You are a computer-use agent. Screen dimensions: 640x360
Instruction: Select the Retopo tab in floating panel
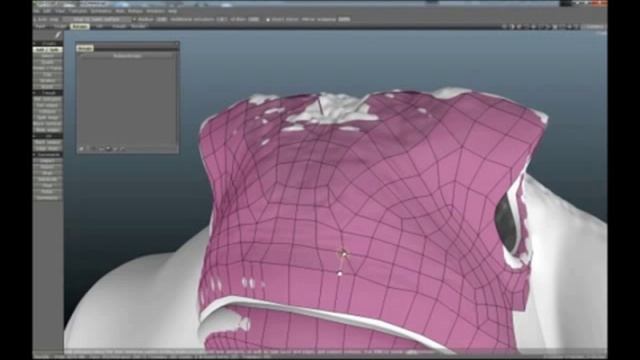85,48
